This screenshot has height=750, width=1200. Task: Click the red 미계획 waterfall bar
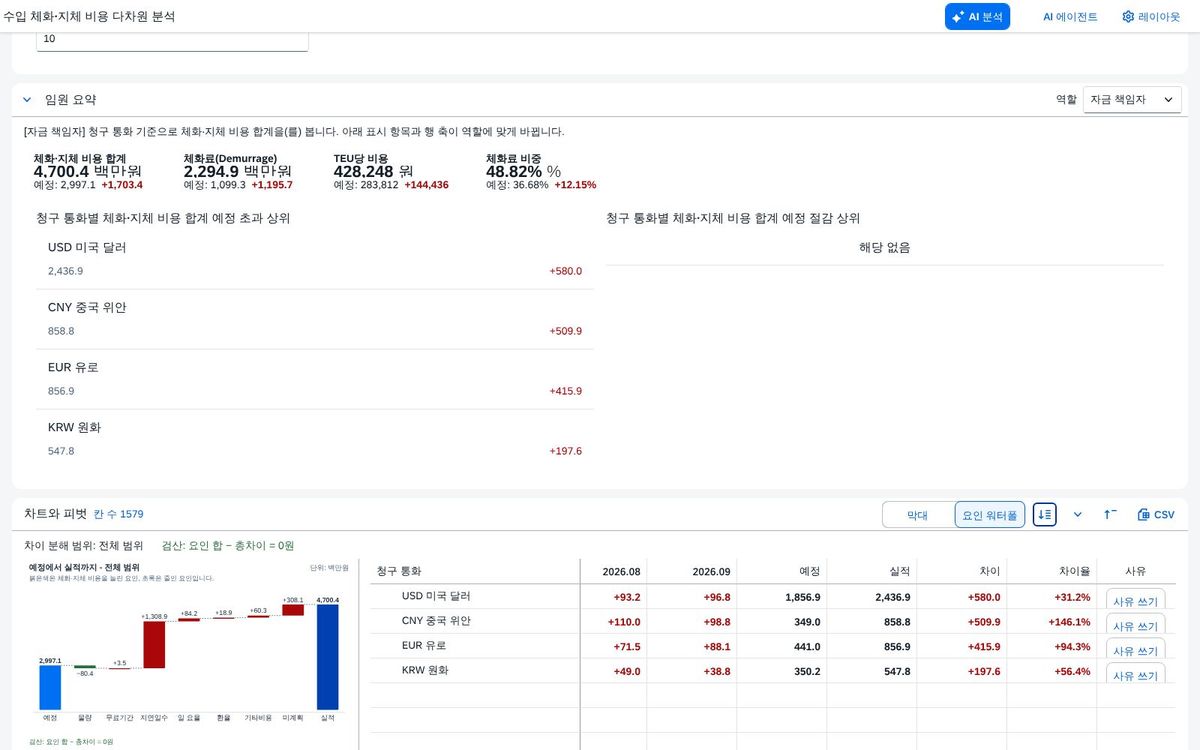click(292, 610)
